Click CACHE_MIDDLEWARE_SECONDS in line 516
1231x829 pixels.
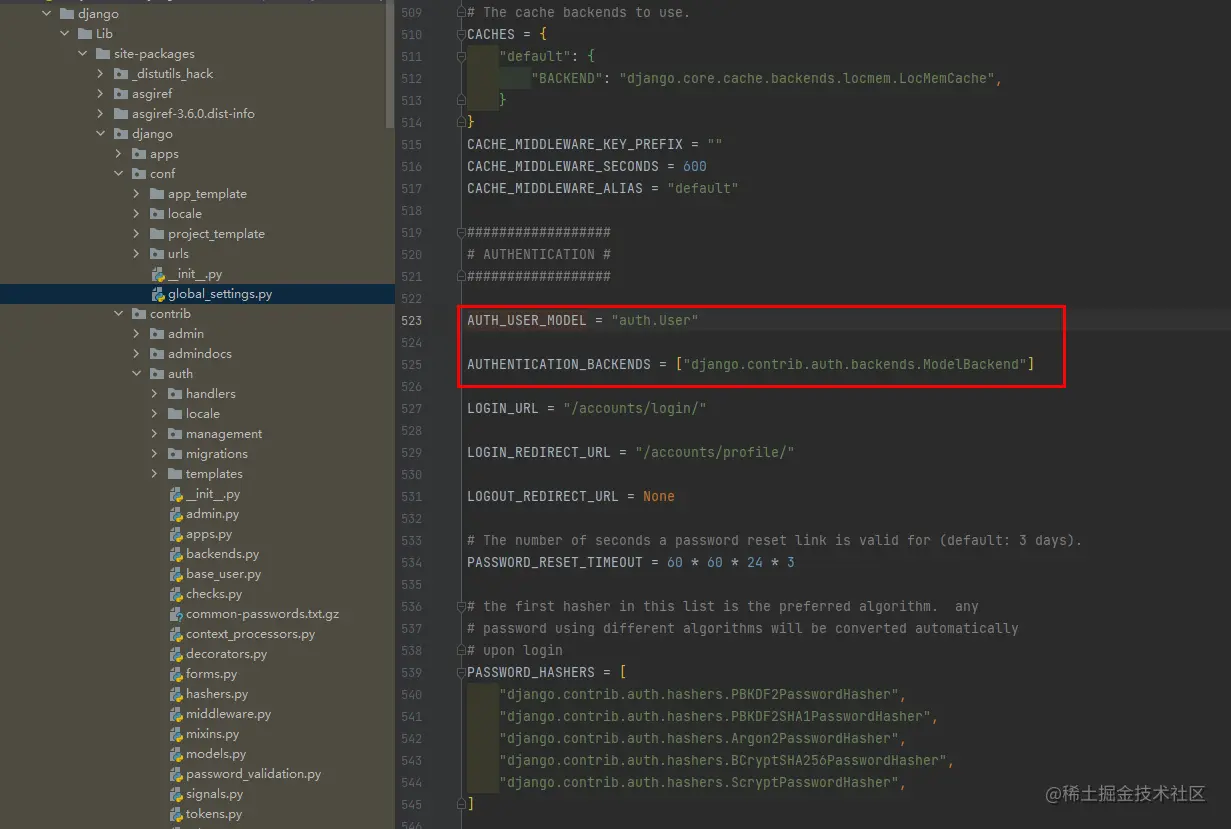point(563,166)
